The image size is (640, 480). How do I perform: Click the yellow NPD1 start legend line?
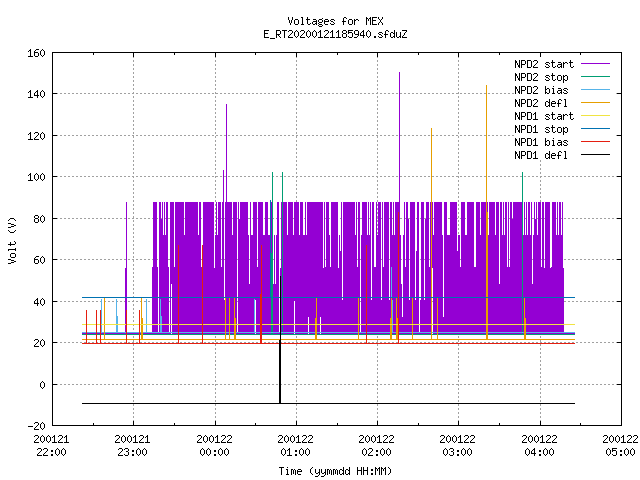596,116
